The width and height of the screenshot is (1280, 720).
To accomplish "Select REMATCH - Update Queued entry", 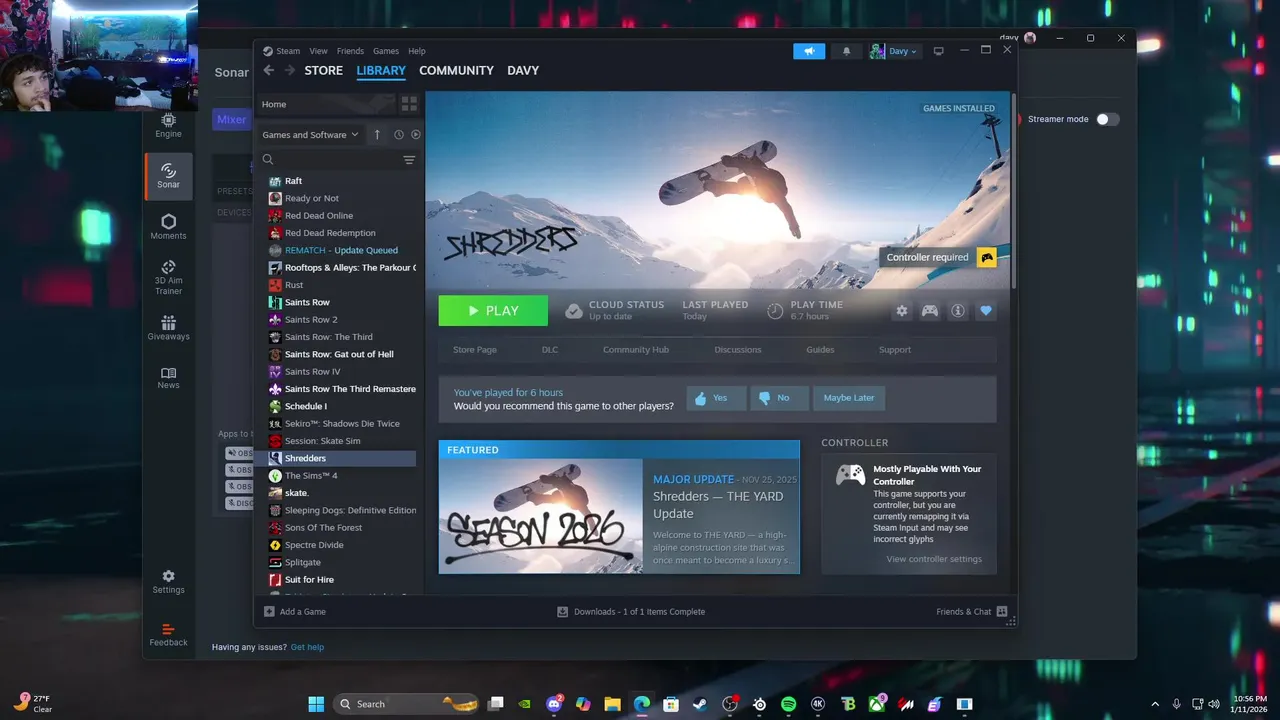I will 340,250.
